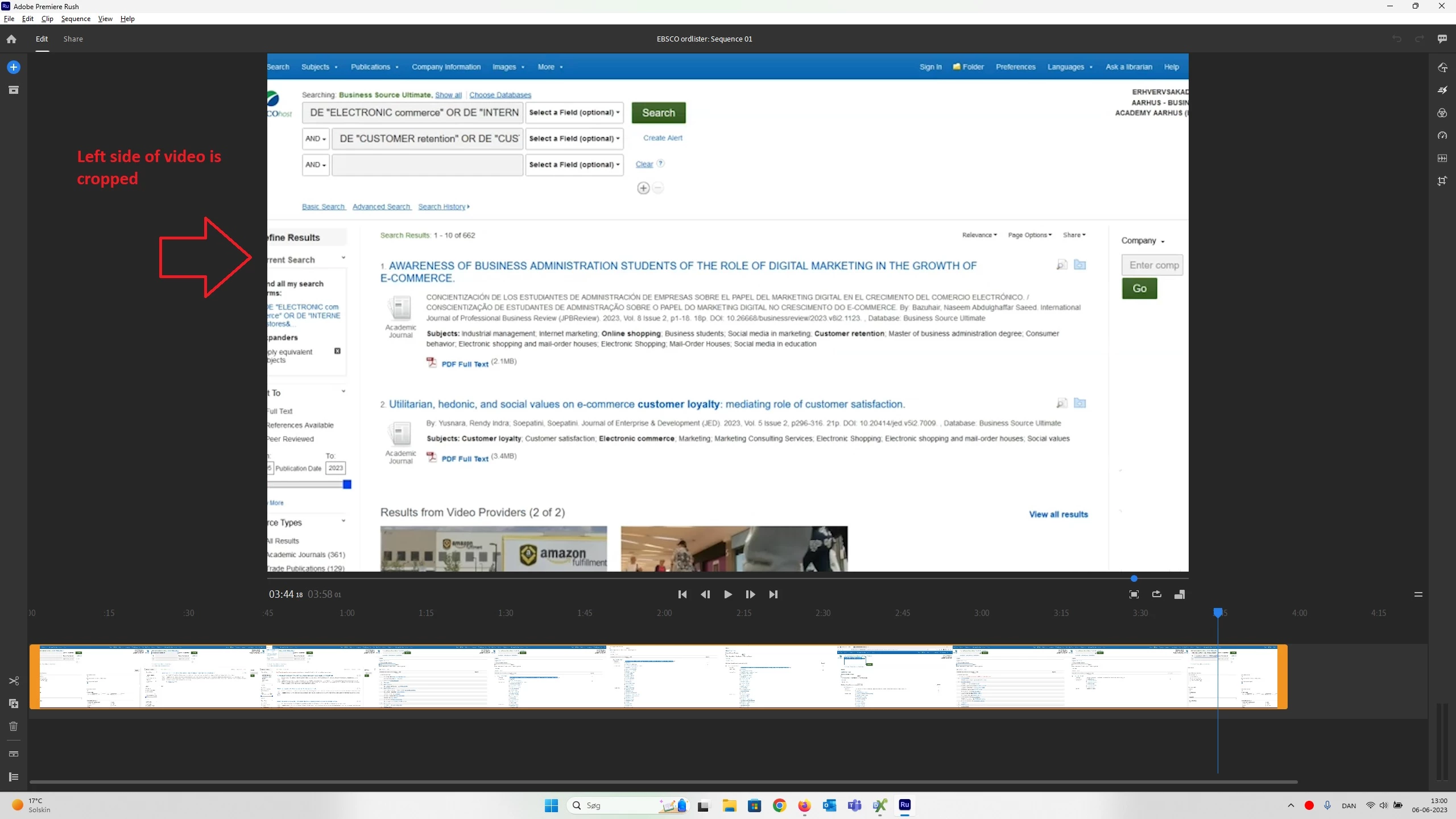Split clip with the scissors tool
Screen dimensions: 1456x819
click(x=14, y=681)
